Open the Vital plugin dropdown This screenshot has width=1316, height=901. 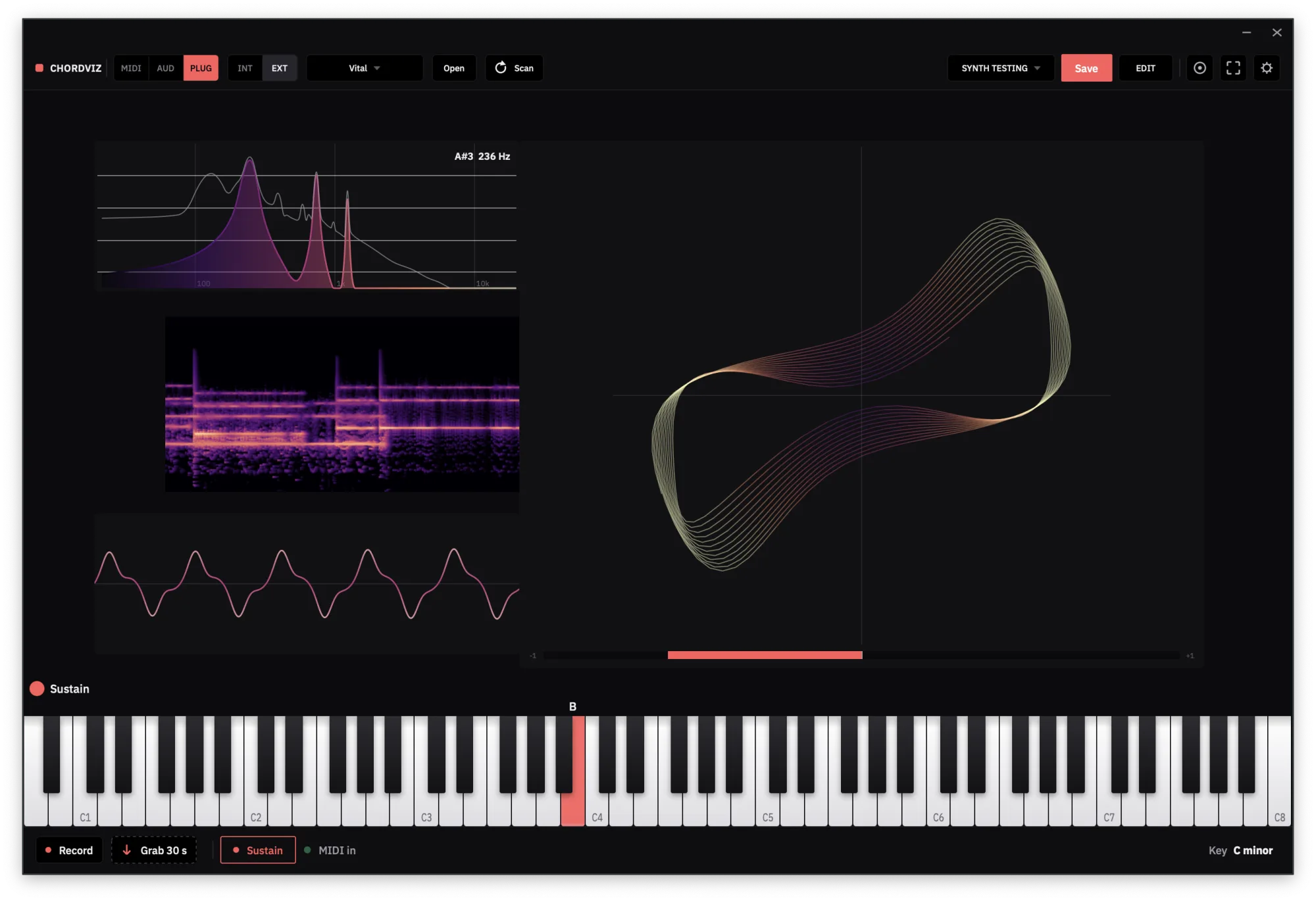tap(365, 68)
